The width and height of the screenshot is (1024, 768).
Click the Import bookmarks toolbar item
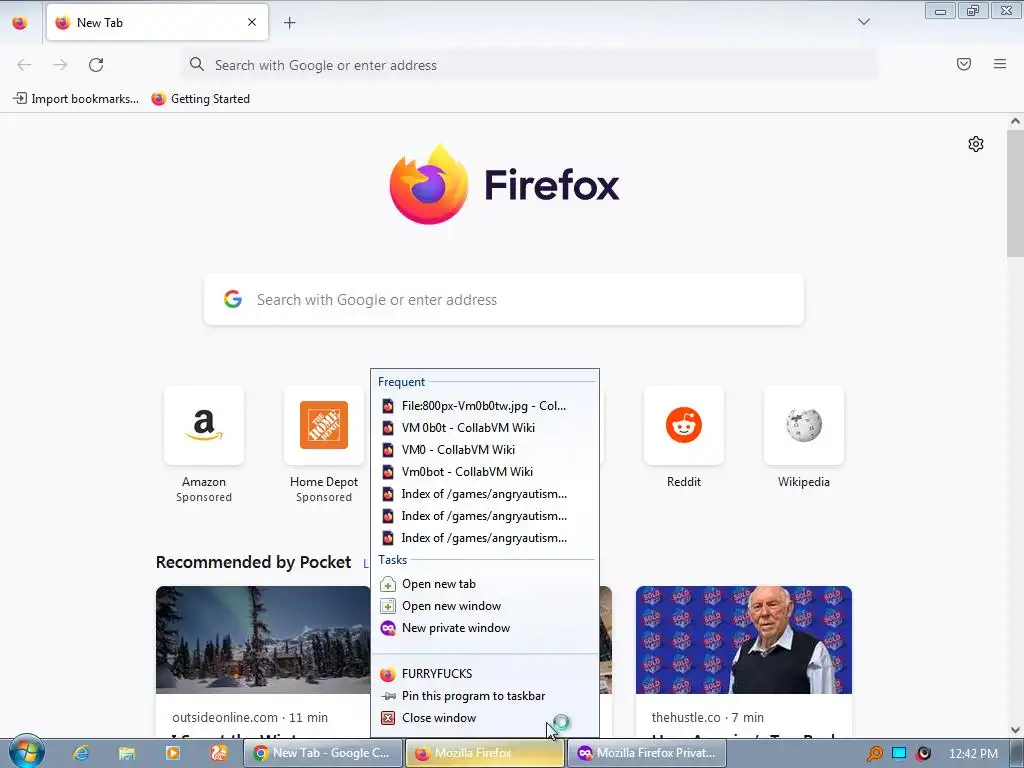point(76,99)
